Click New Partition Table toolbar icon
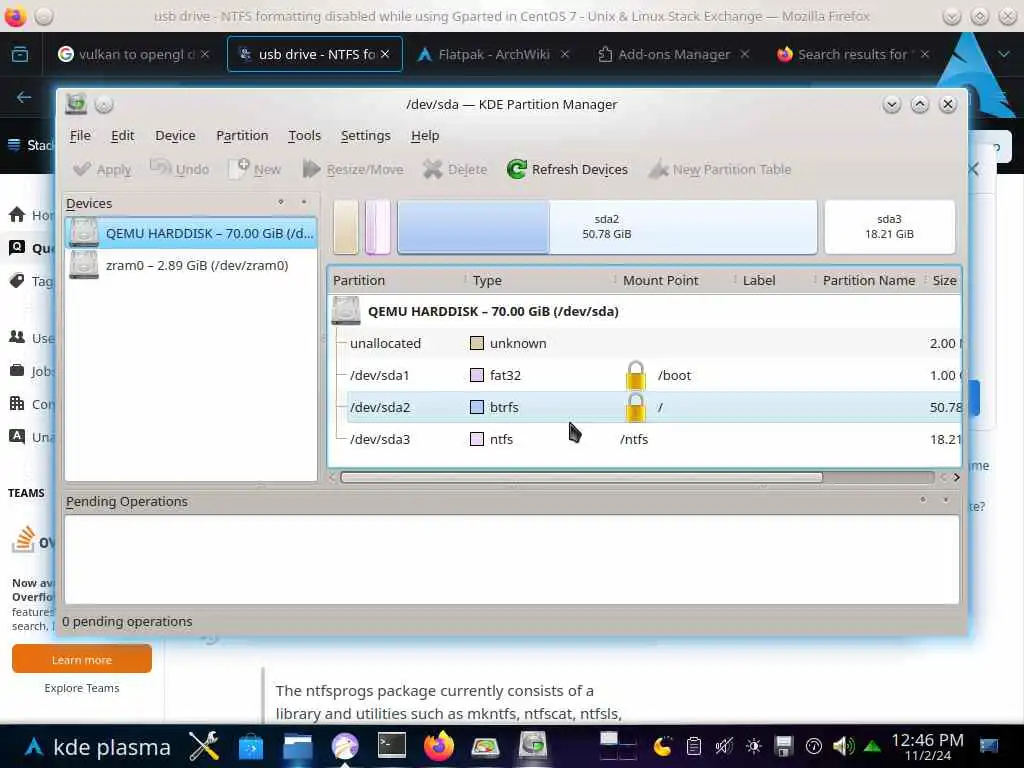Viewport: 1024px width, 768px height. click(658, 169)
